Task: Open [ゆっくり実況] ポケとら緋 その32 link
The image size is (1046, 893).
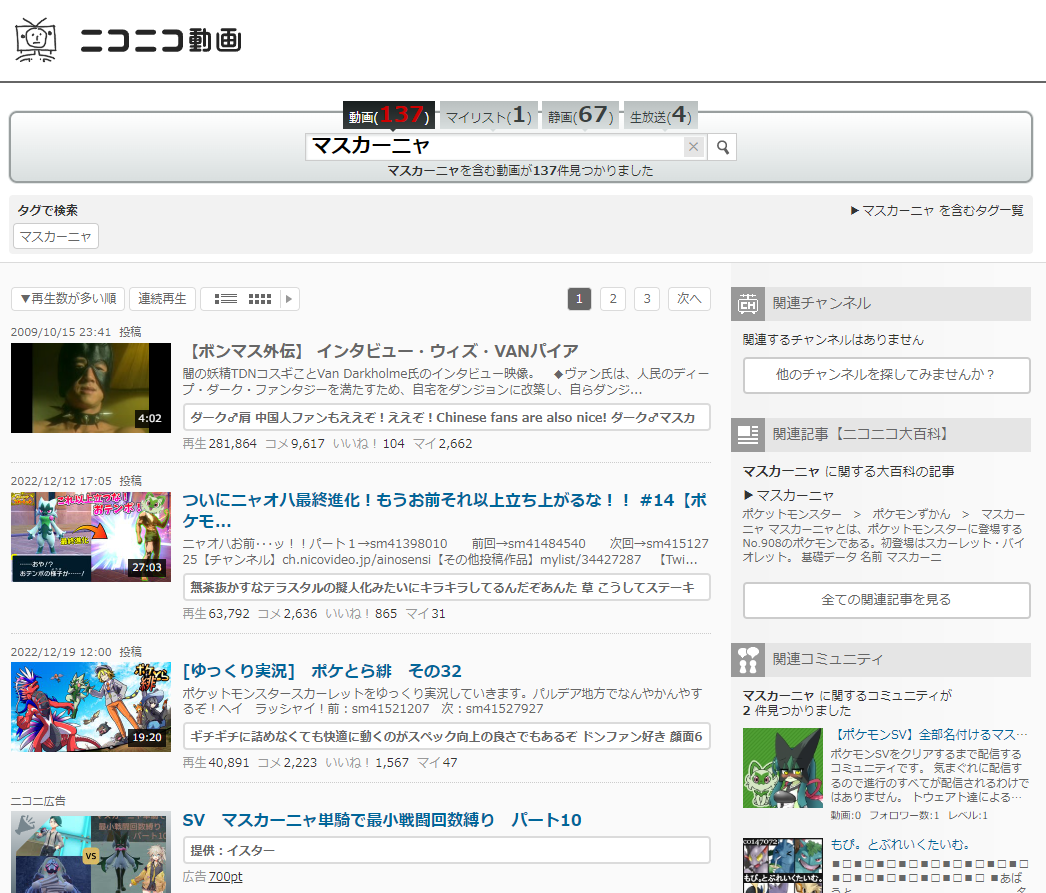Action: 322,671
